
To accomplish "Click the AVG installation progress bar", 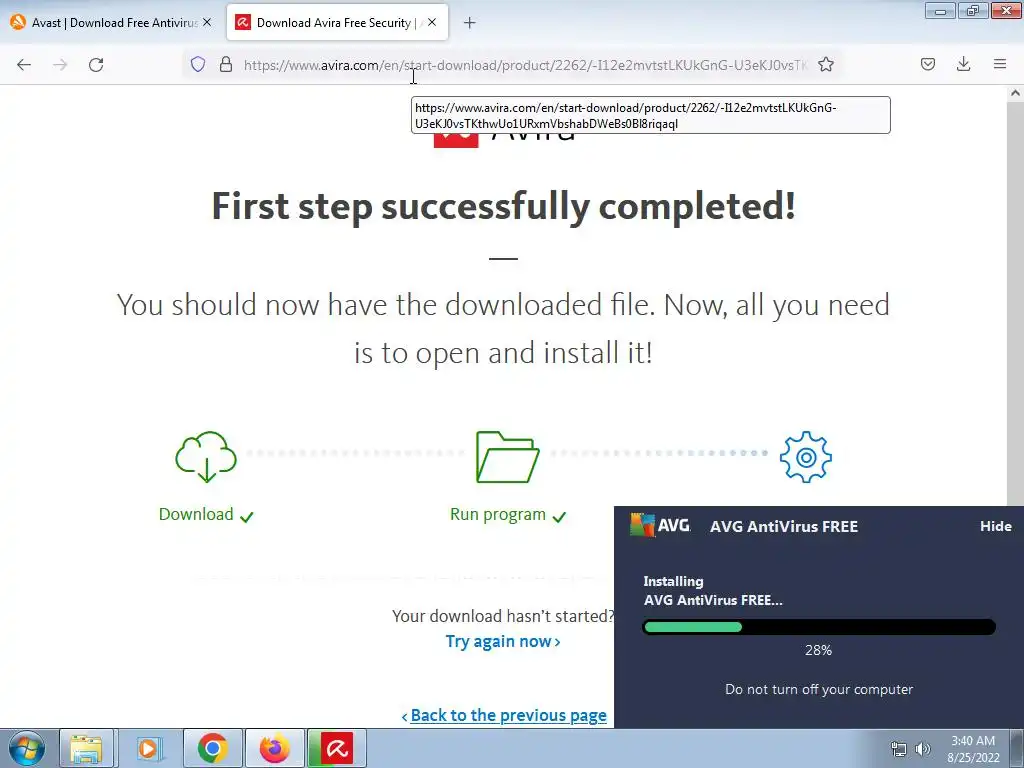I will coord(819,627).
